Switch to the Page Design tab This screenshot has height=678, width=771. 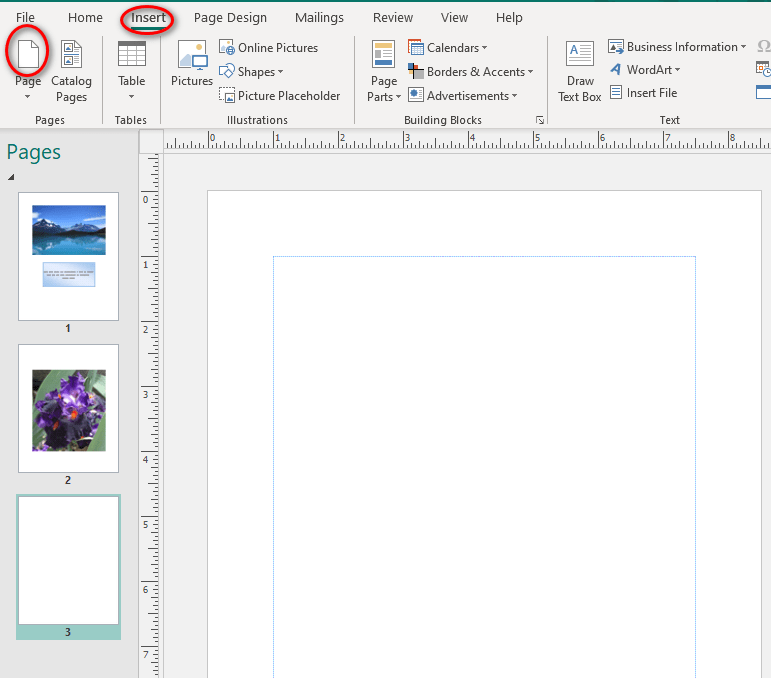click(x=230, y=18)
